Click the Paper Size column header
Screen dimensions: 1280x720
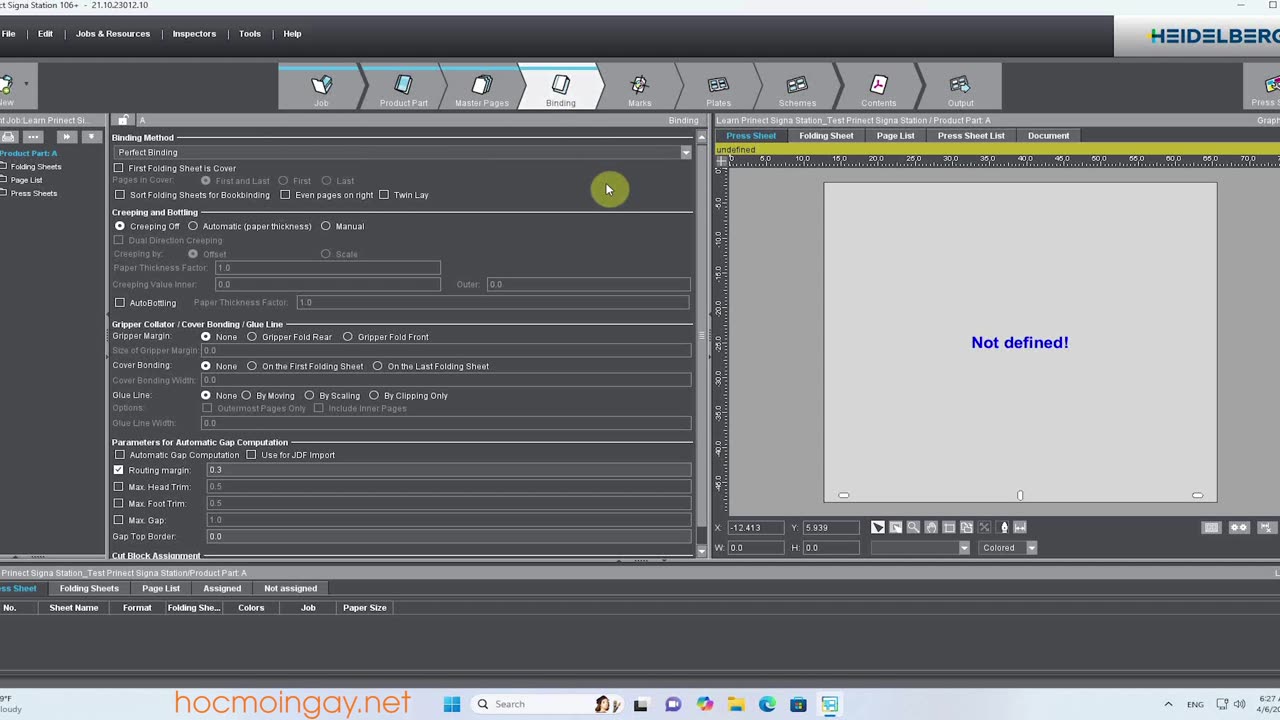(x=365, y=608)
